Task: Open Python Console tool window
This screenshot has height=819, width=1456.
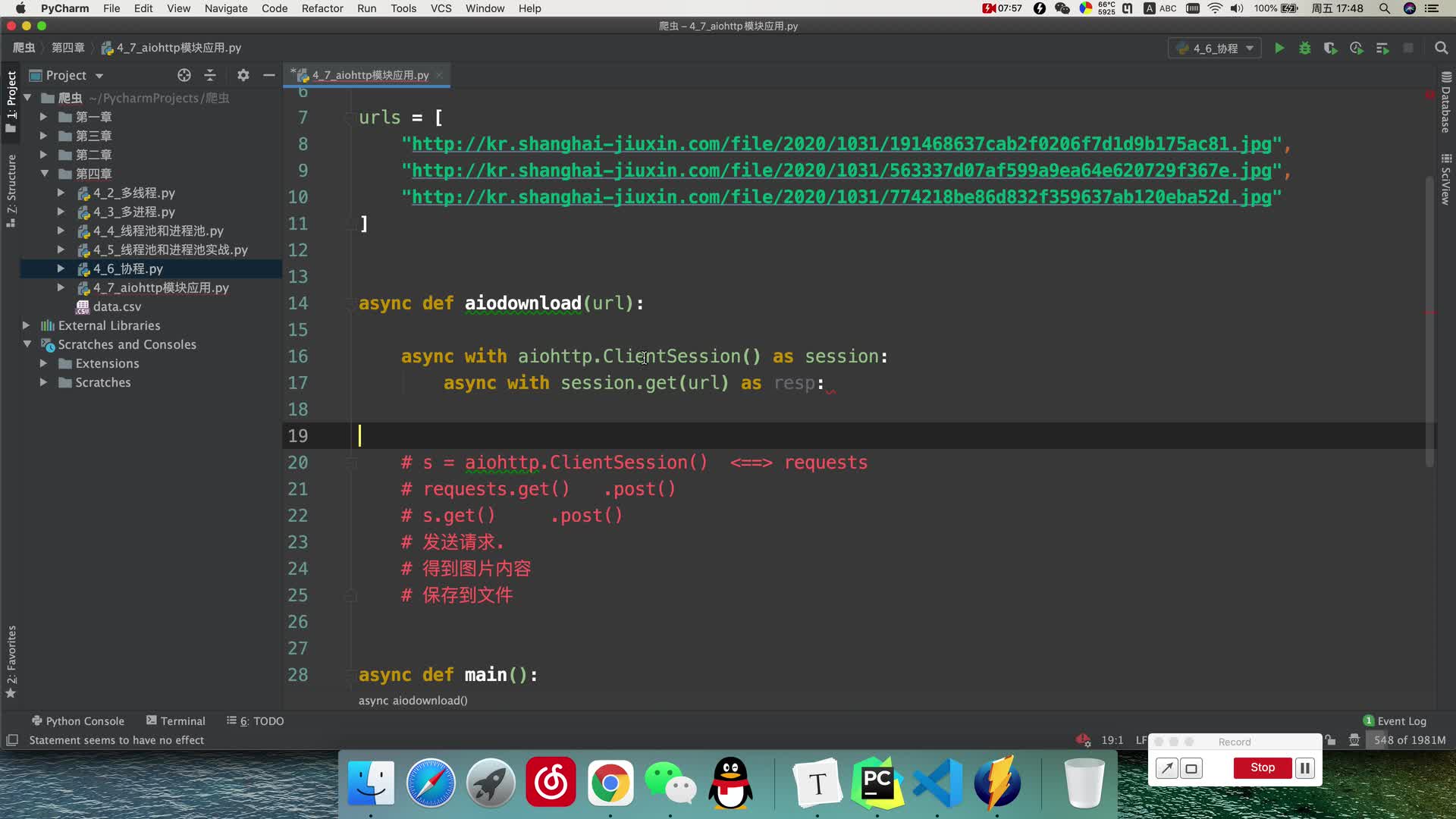Action: pyautogui.click(x=77, y=721)
